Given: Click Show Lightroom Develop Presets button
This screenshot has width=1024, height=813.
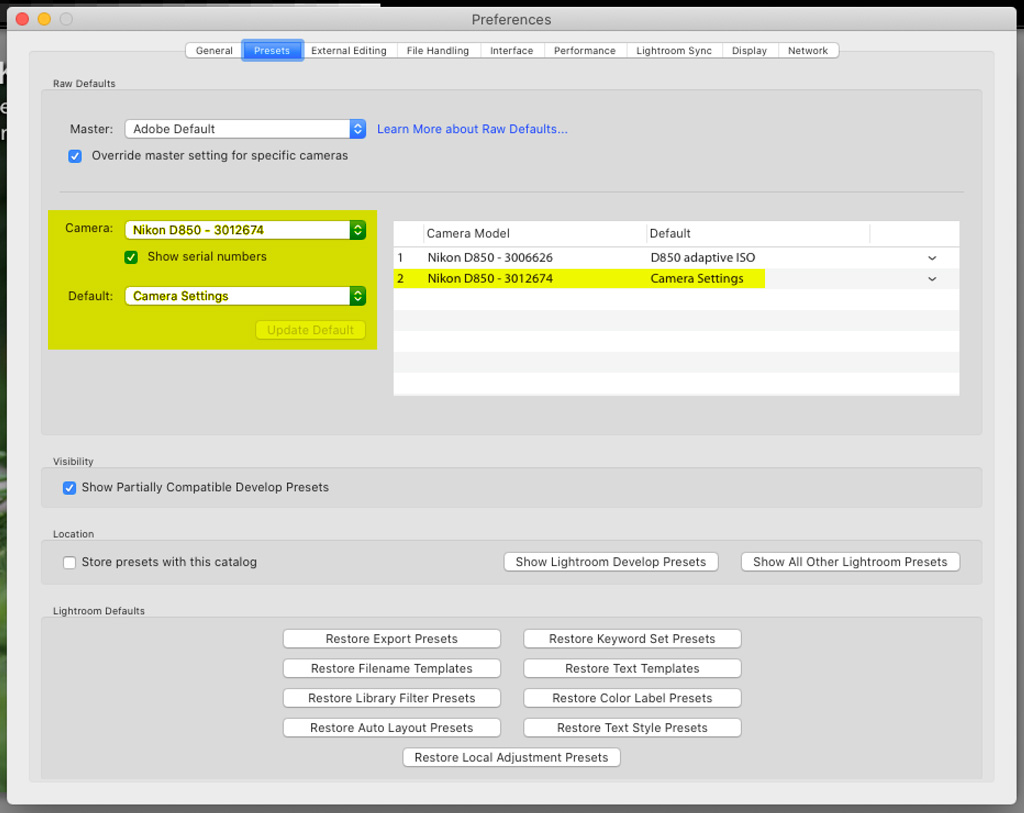Looking at the screenshot, I should (611, 562).
